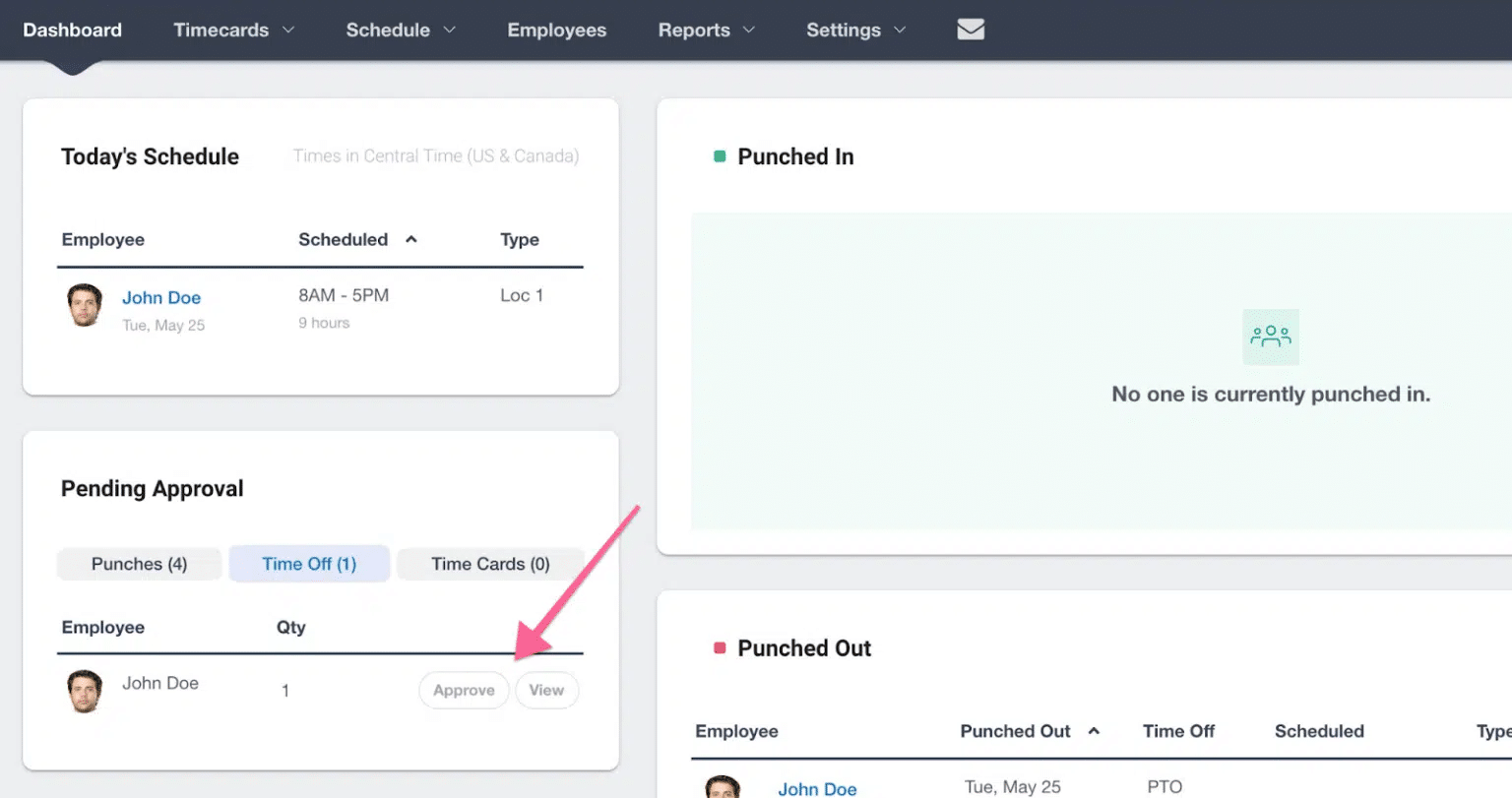Switch to the Time Cards tab

pyautogui.click(x=489, y=563)
